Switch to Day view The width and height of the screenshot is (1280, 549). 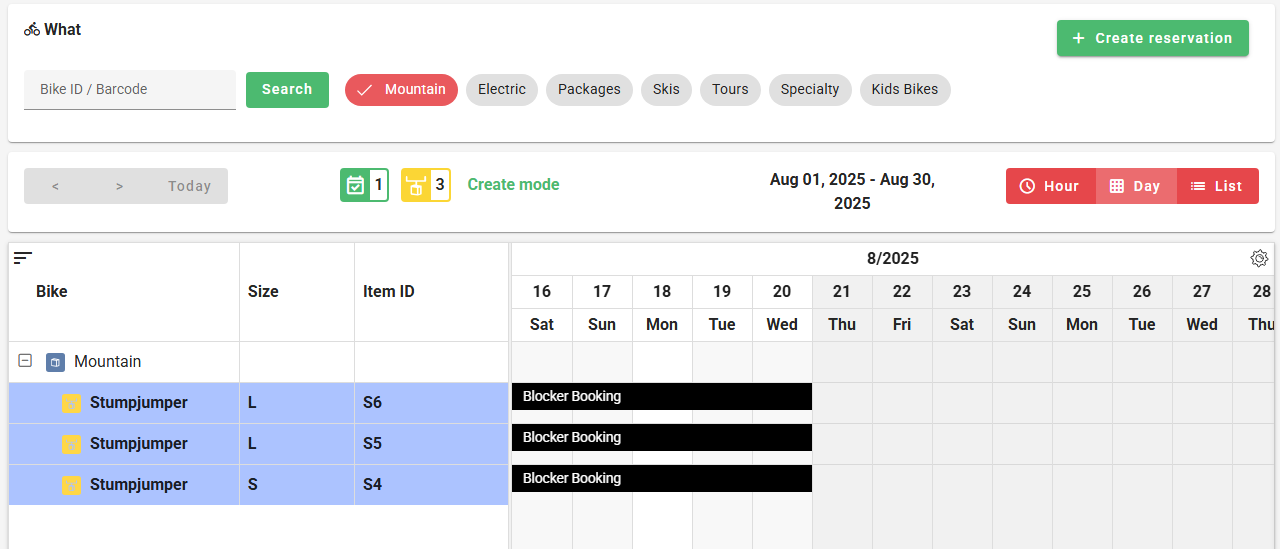coord(1136,186)
